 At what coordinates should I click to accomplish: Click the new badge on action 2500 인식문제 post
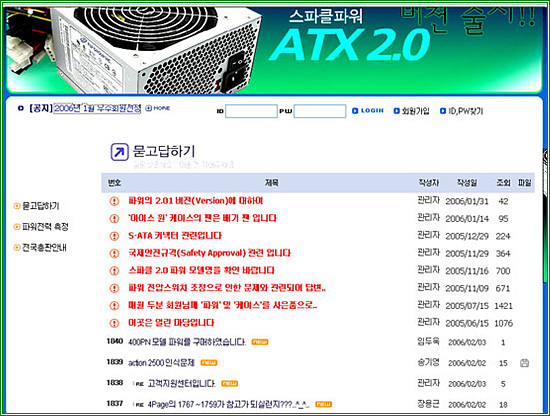pos(209,363)
